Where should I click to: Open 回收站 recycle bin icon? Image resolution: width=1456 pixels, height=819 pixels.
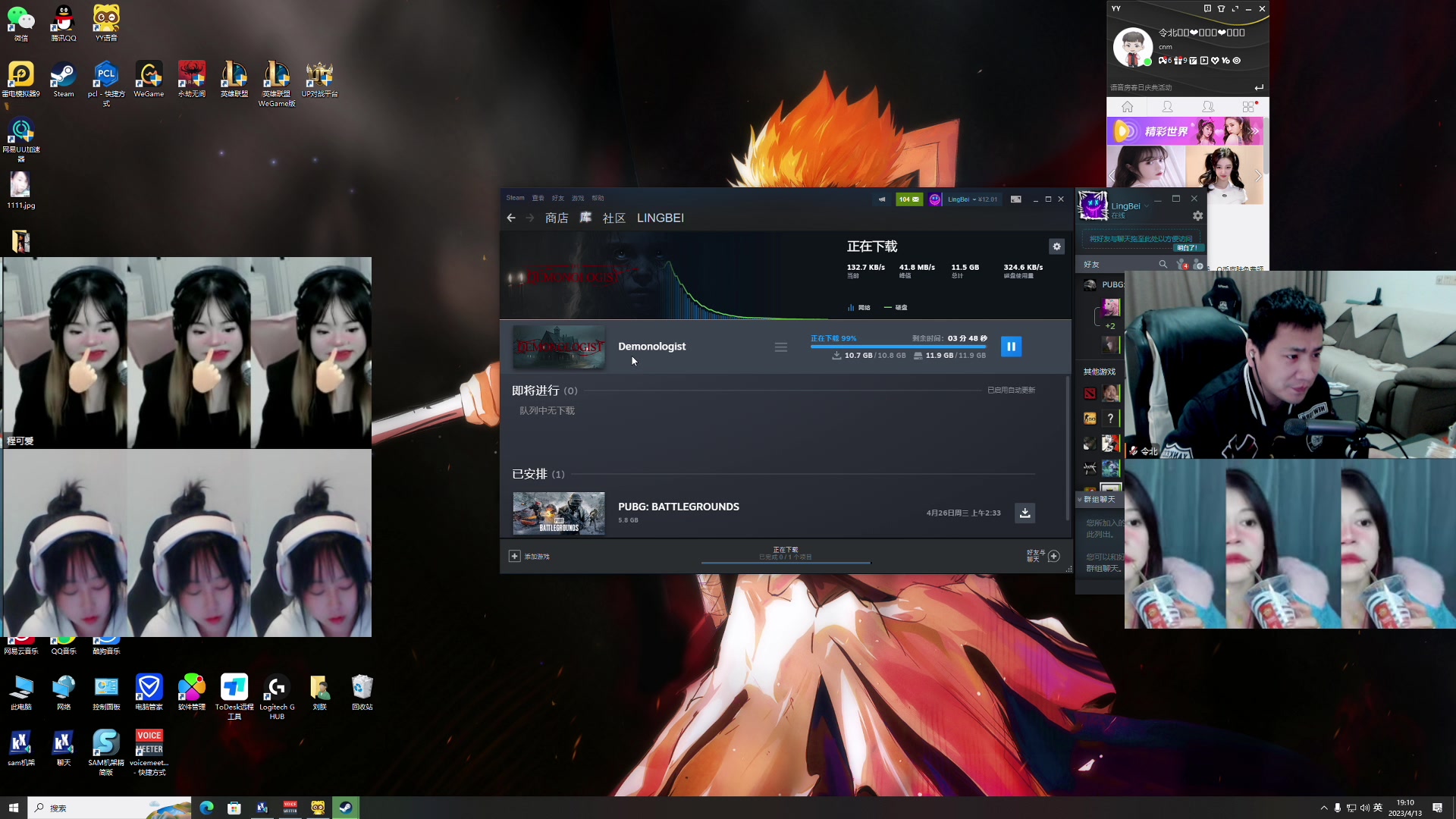[x=362, y=692]
